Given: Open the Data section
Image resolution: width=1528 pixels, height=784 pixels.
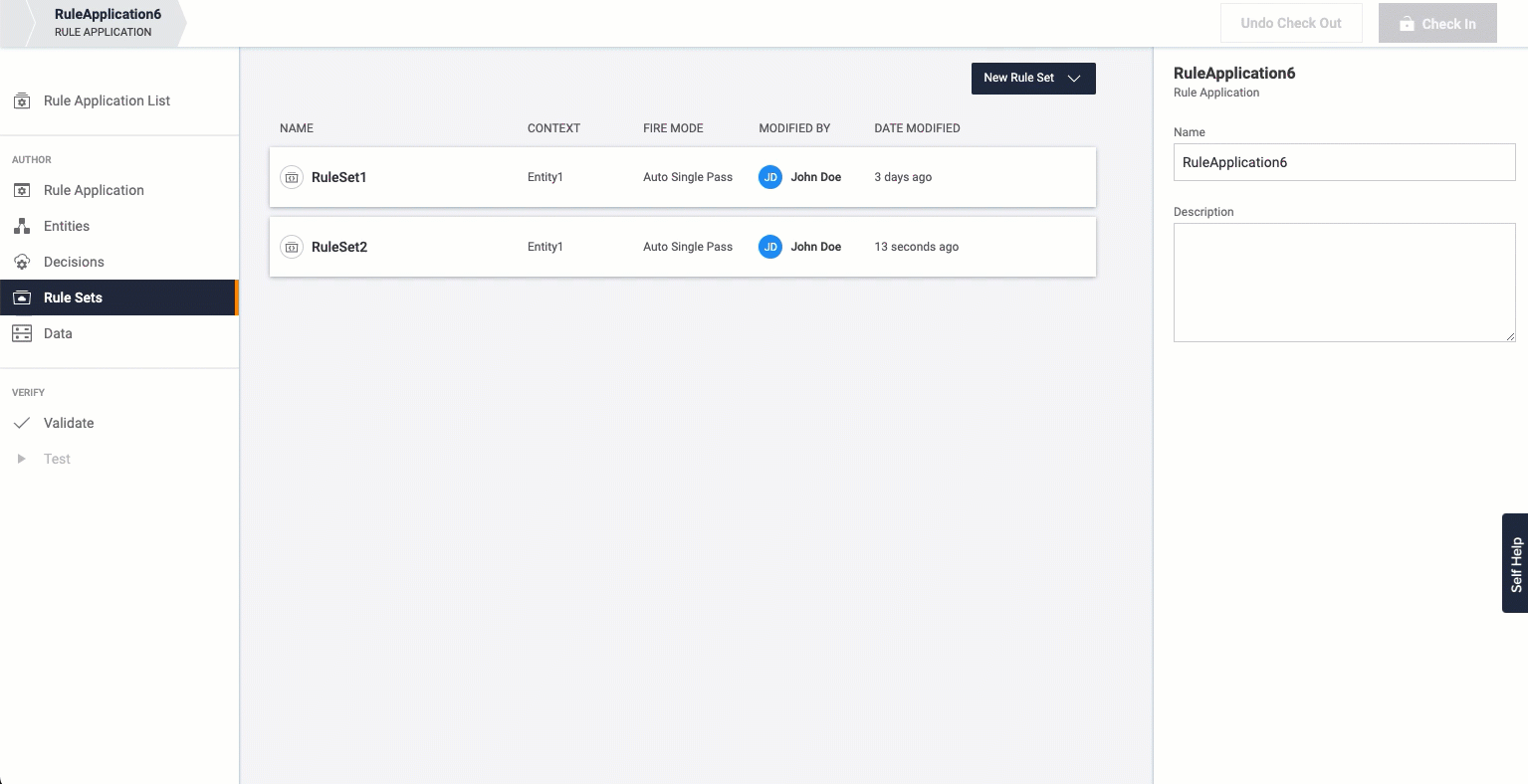Looking at the screenshot, I should point(58,333).
